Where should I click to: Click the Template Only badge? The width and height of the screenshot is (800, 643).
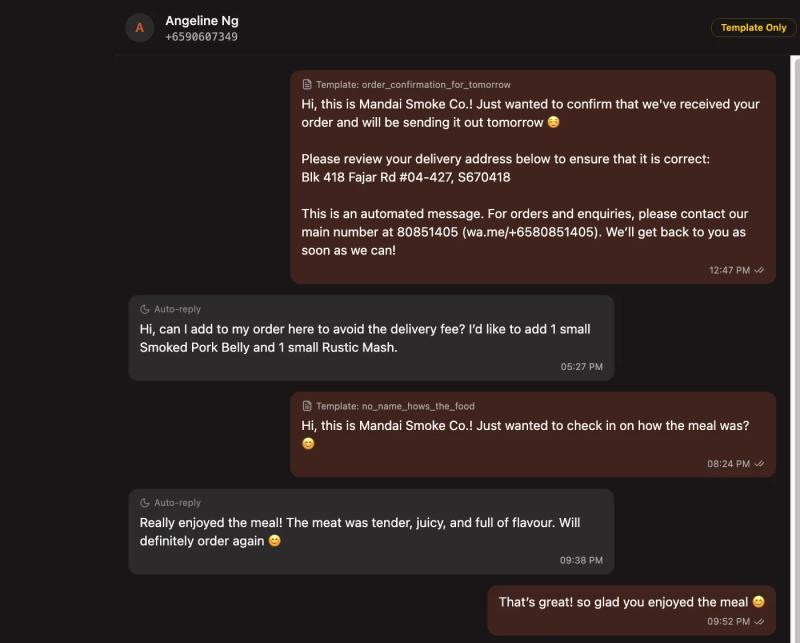pos(753,28)
